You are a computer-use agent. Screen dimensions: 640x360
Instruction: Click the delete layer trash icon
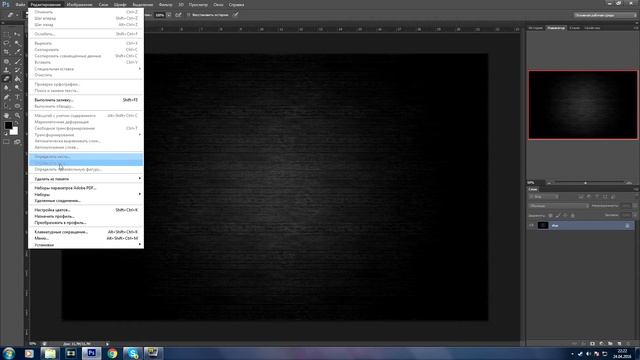click(628, 344)
